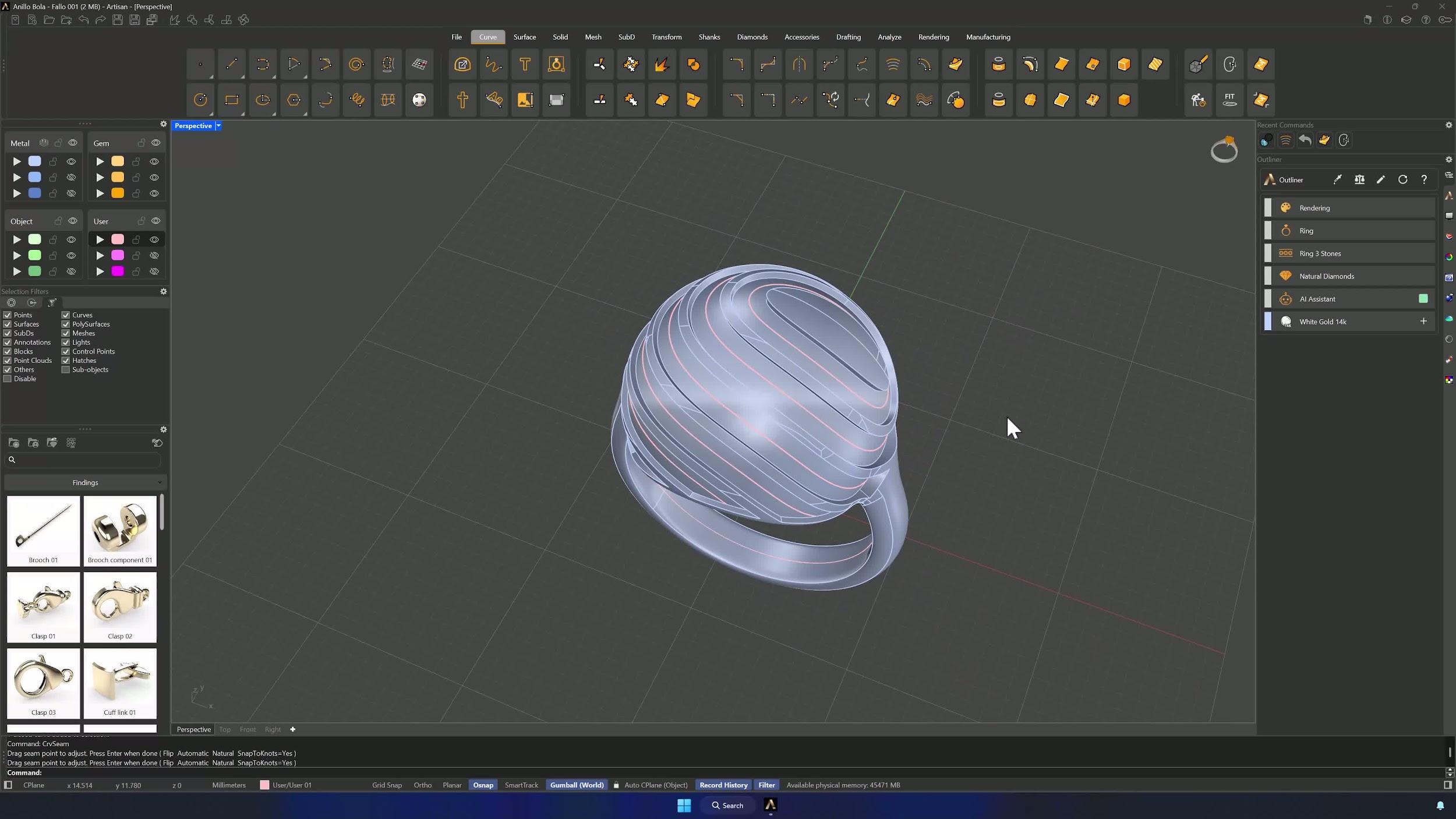Open Recent Commands panel gear options
This screenshot has height=819, width=1456.
pos(1448,125)
